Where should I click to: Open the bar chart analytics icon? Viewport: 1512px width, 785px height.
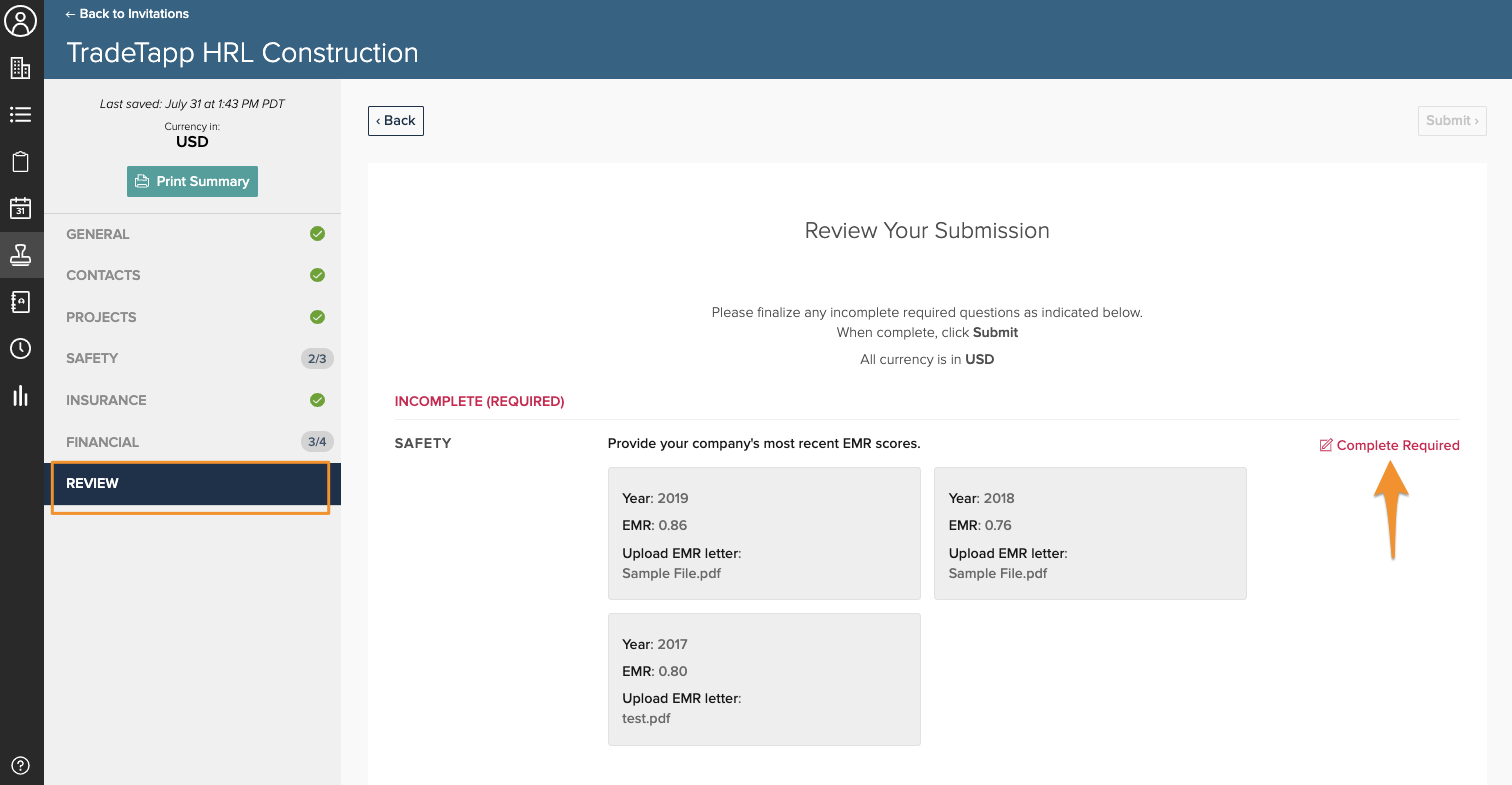point(21,395)
